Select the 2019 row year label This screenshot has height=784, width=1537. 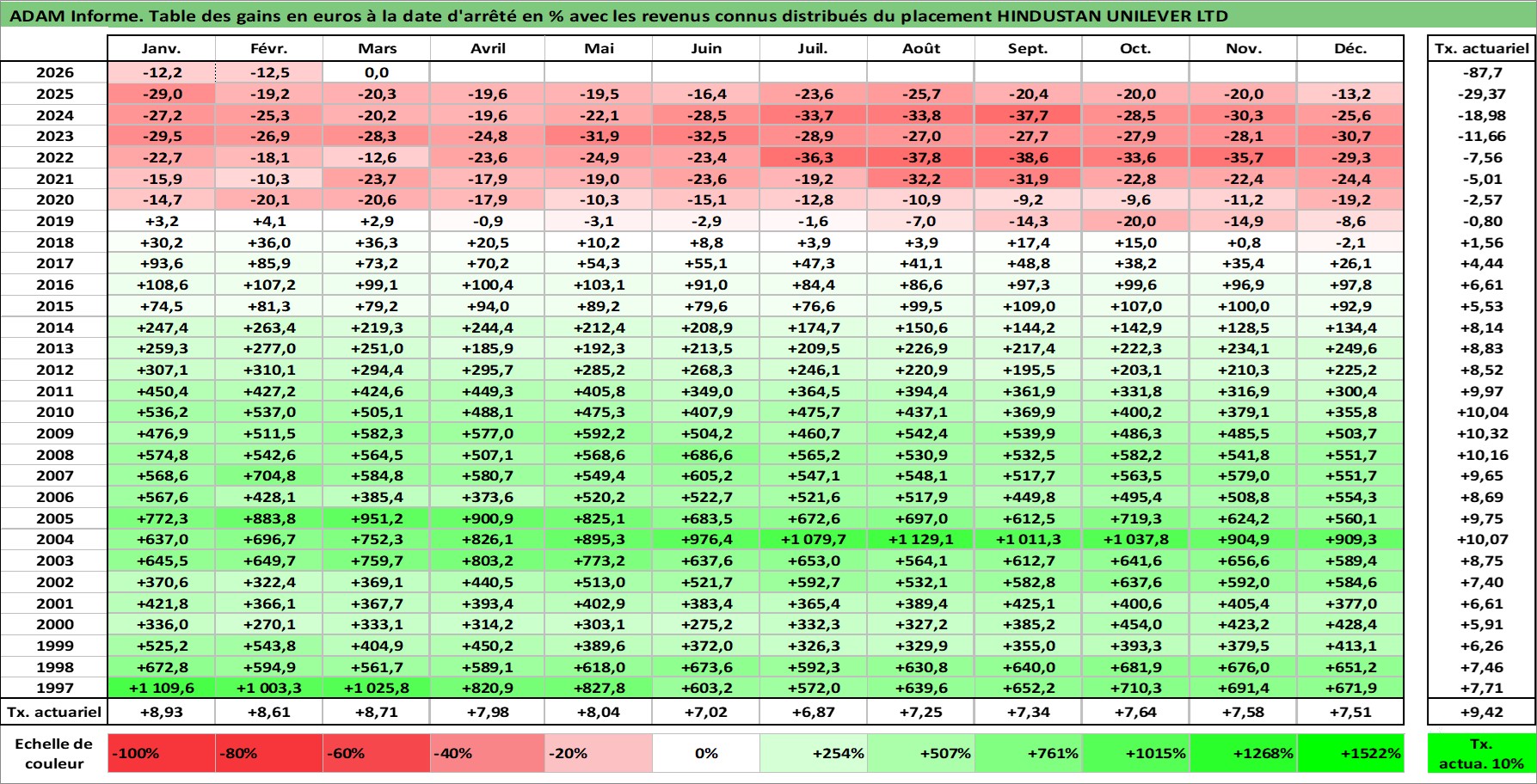click(54, 221)
